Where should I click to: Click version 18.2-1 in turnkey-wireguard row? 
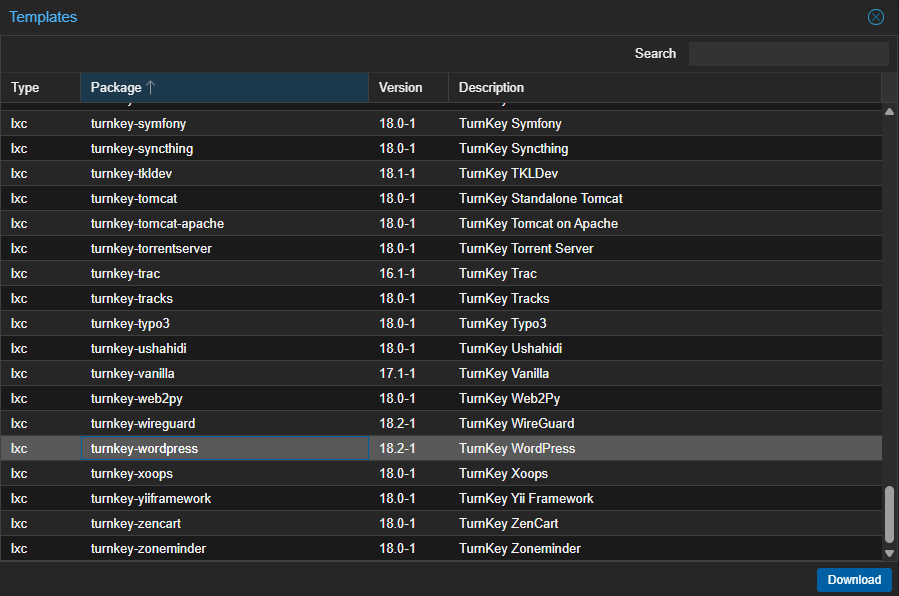coord(397,424)
